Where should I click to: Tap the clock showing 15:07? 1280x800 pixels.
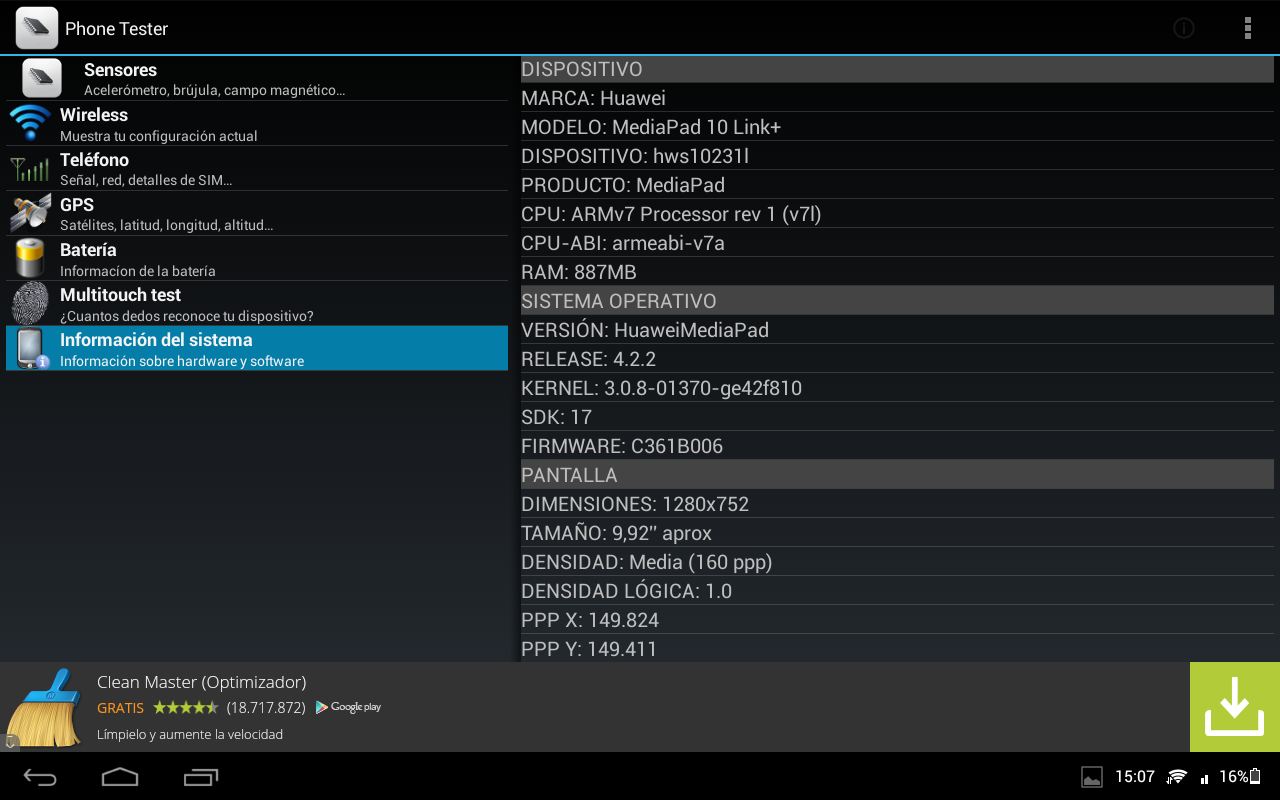1134,777
